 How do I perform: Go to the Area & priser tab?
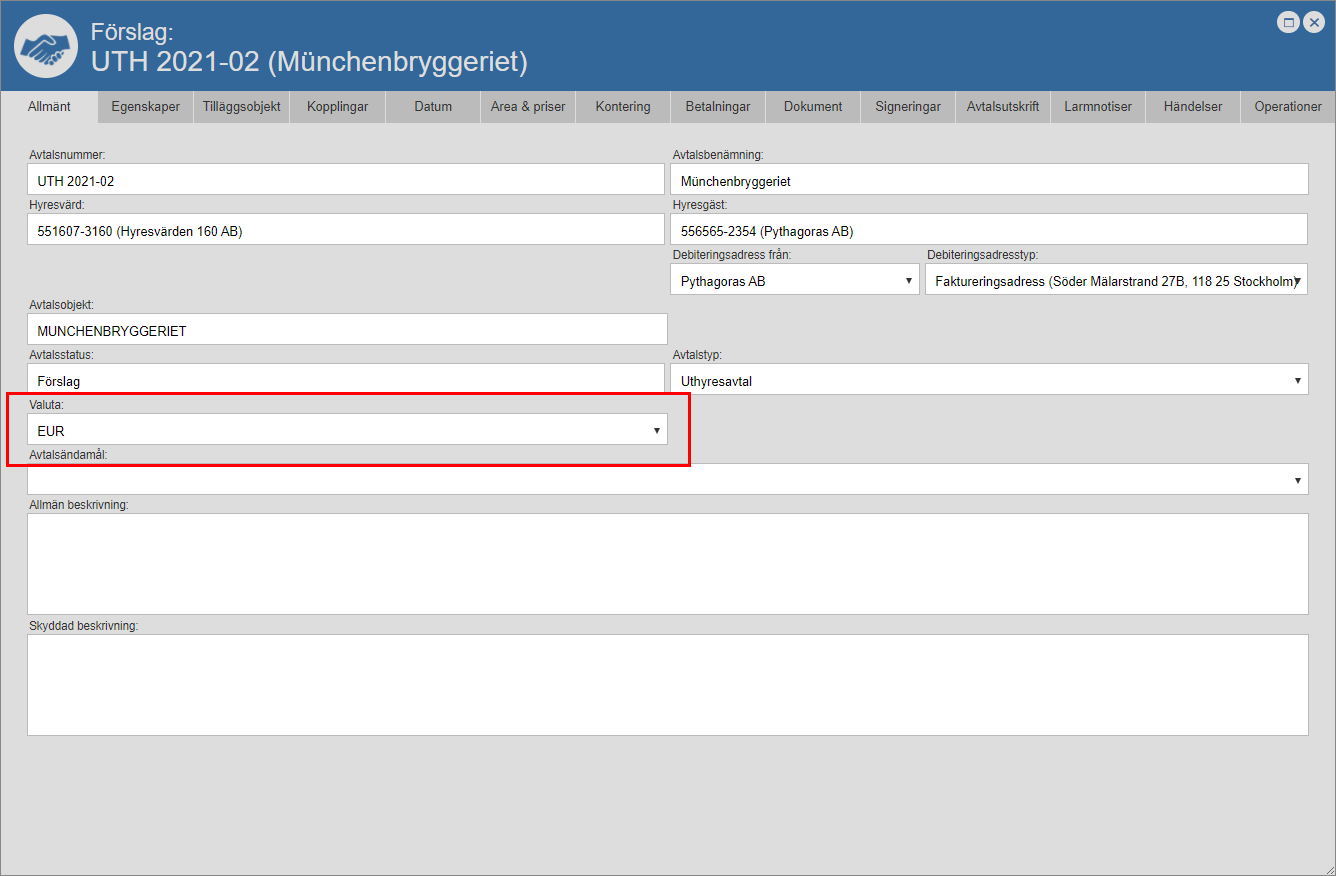pos(528,106)
